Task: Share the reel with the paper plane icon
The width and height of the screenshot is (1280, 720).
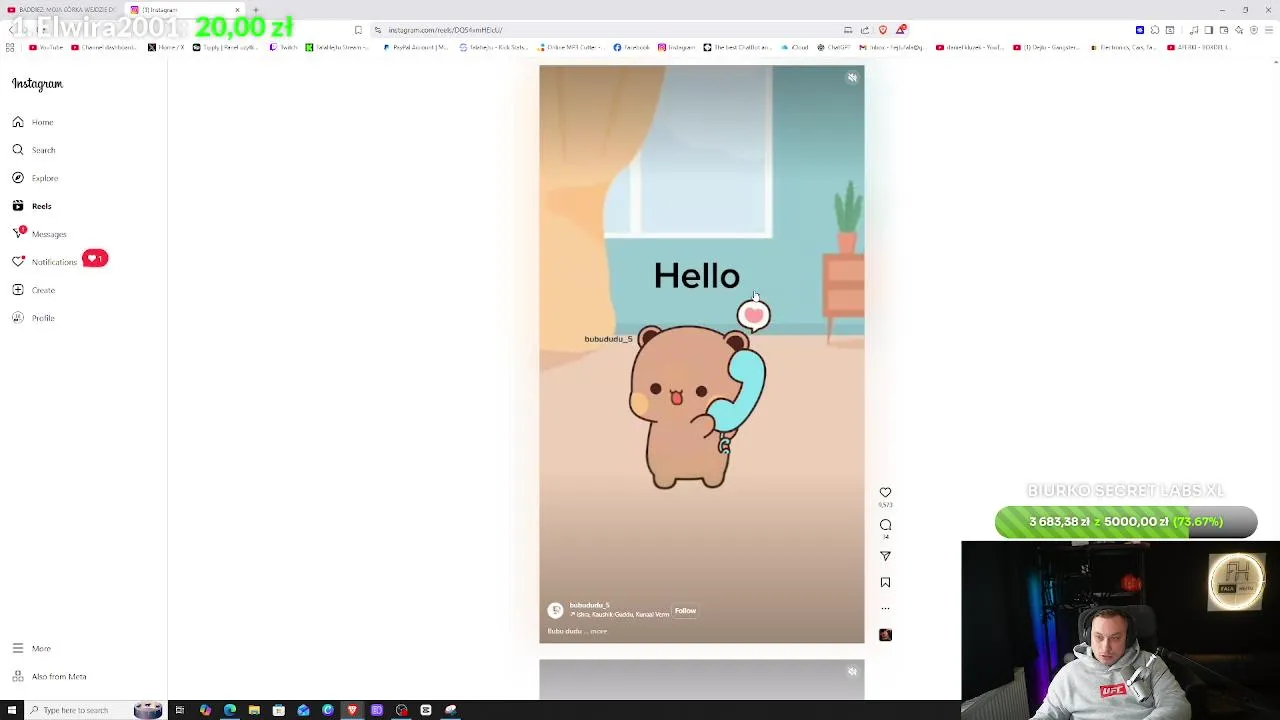Action: [x=885, y=555]
